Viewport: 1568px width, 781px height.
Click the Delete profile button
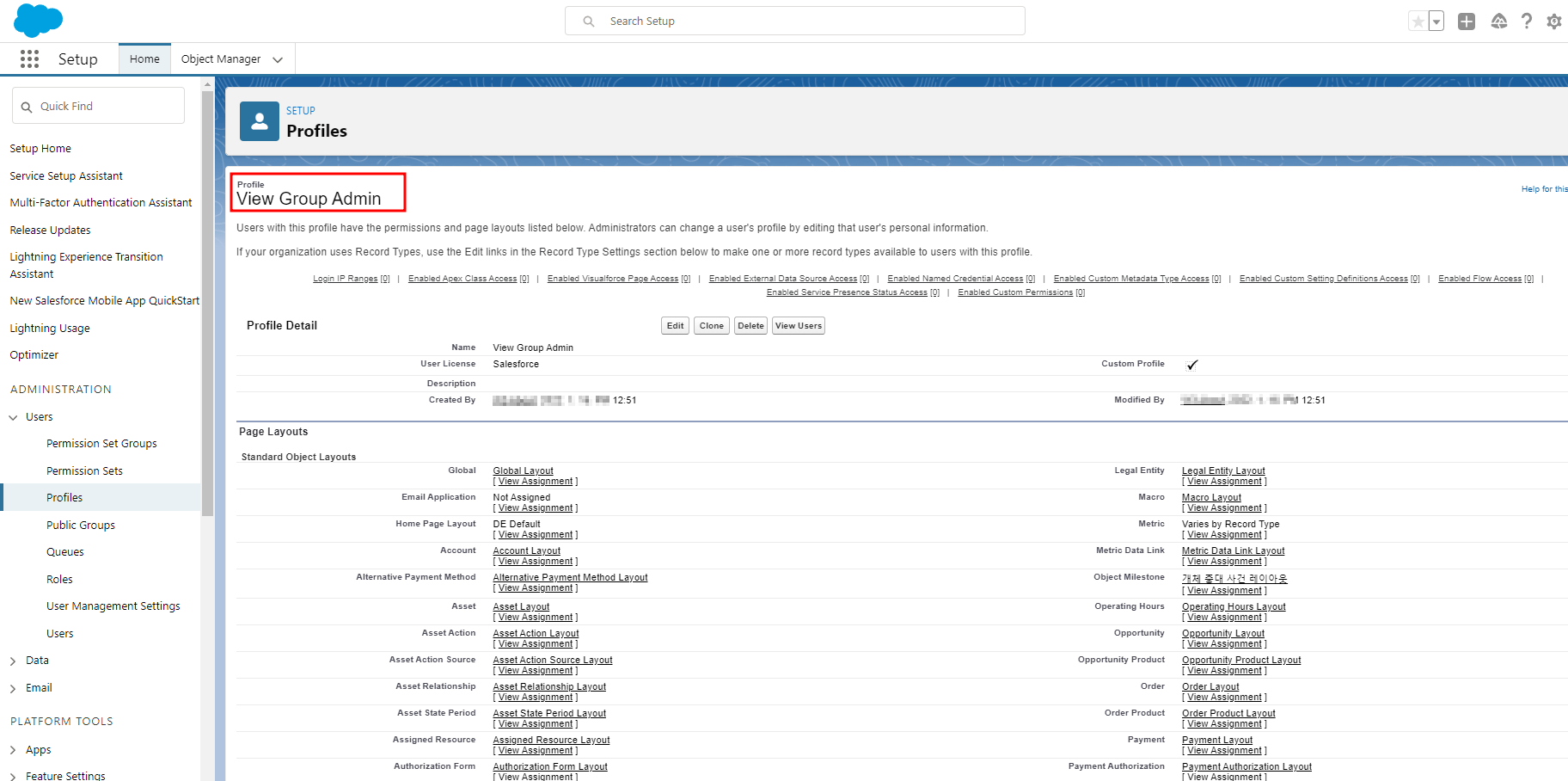(750, 326)
